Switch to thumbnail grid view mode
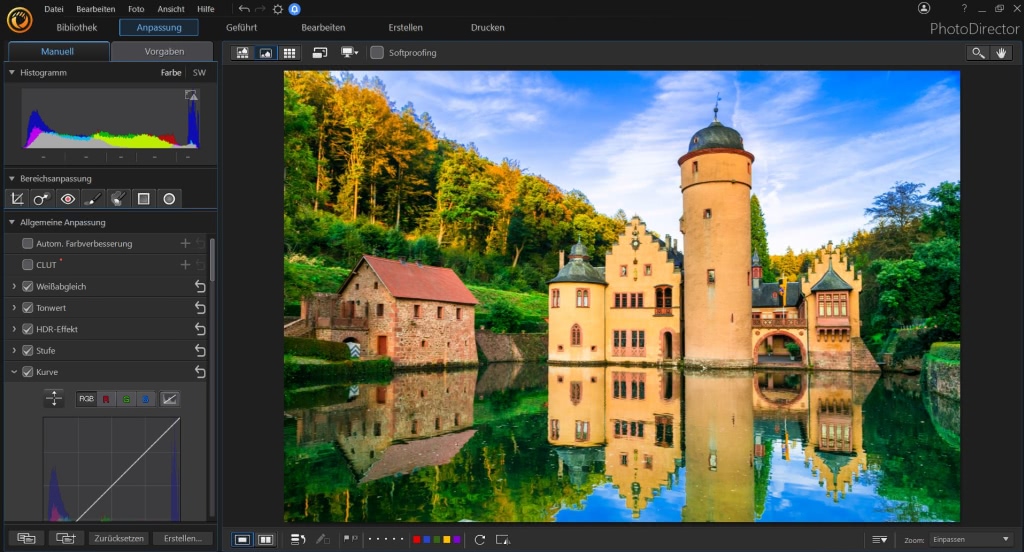The height and width of the screenshot is (552, 1024). 290,53
